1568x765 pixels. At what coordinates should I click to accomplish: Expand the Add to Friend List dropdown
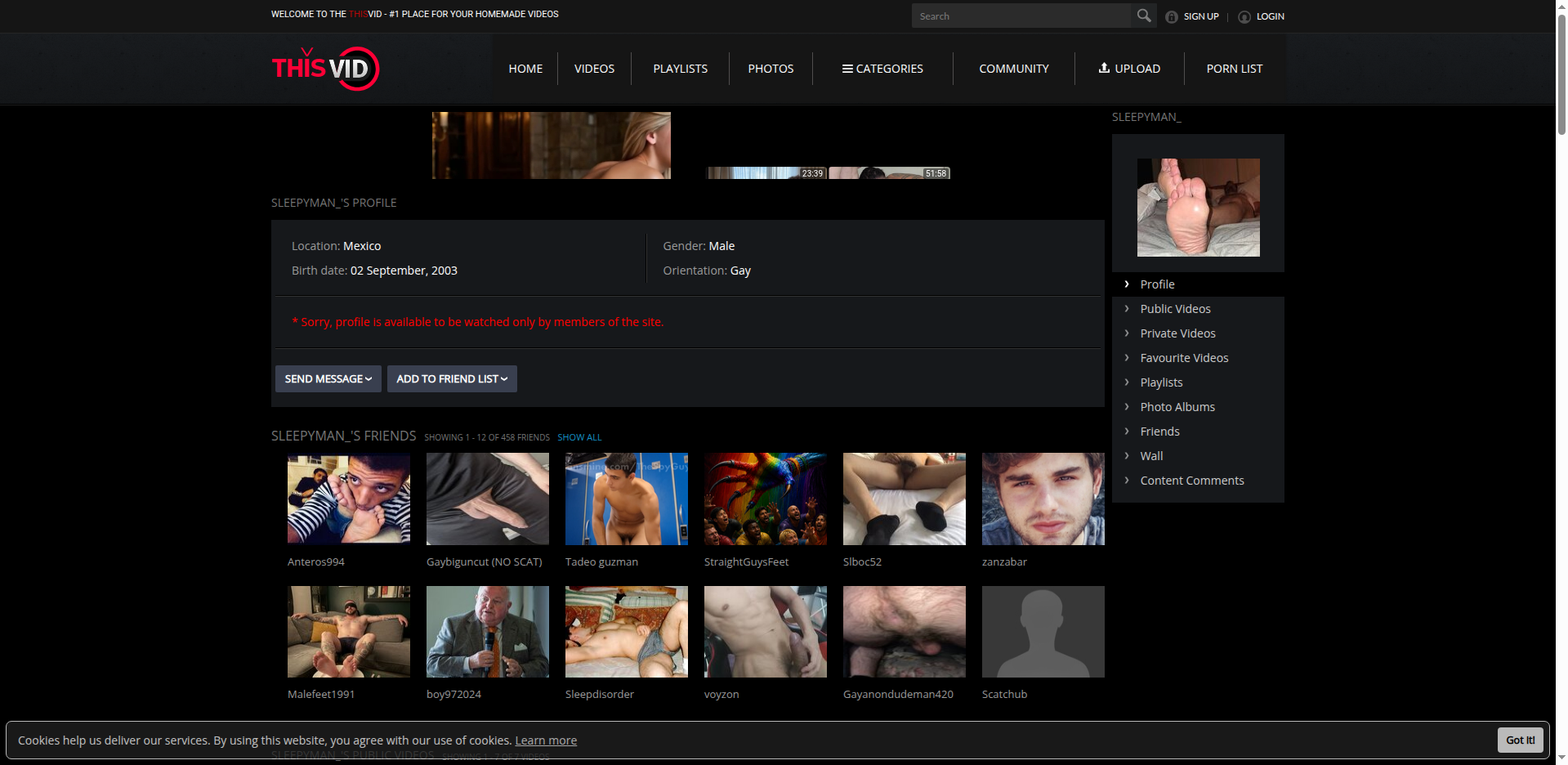[x=452, y=378]
